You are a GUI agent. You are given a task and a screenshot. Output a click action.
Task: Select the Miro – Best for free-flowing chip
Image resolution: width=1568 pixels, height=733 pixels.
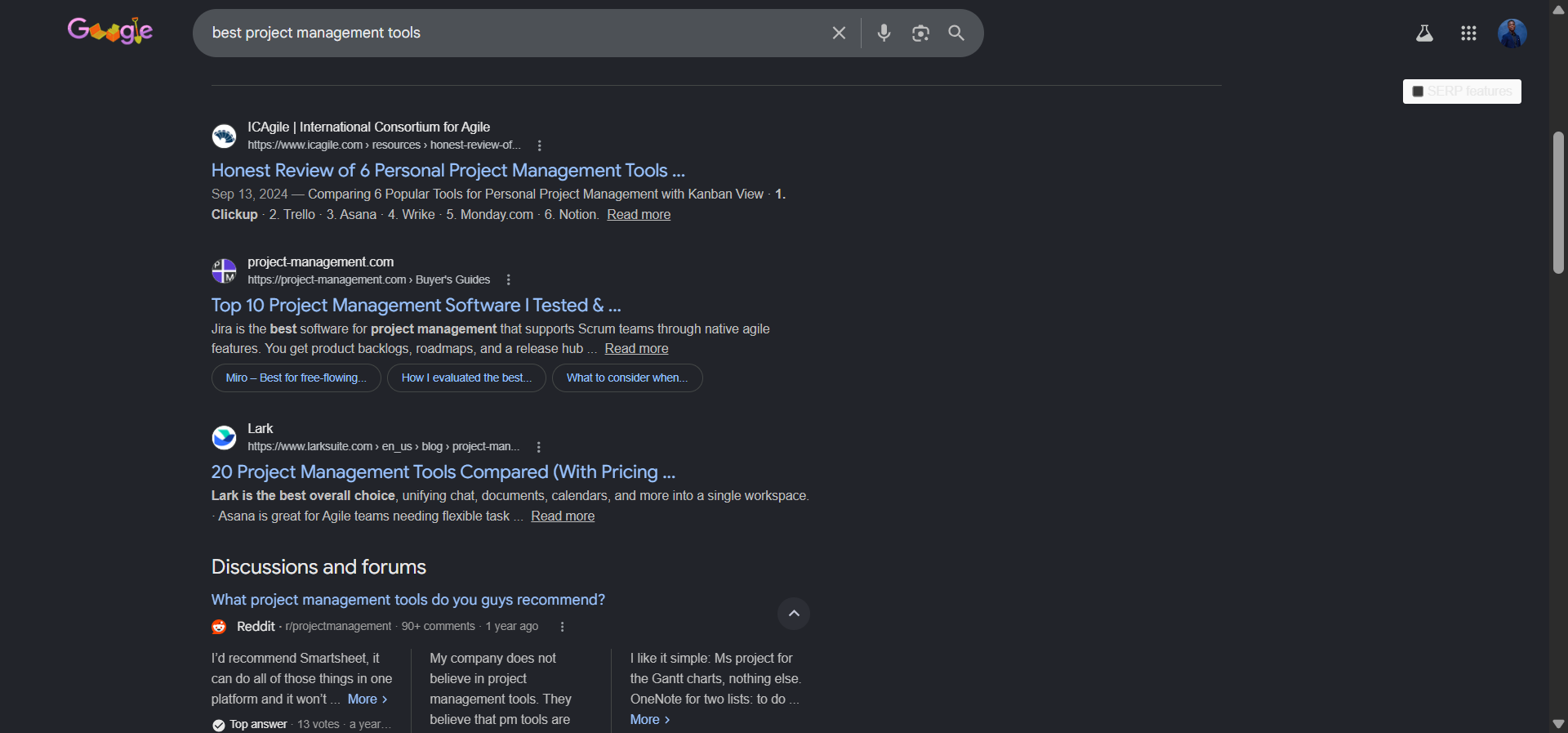pyautogui.click(x=296, y=378)
